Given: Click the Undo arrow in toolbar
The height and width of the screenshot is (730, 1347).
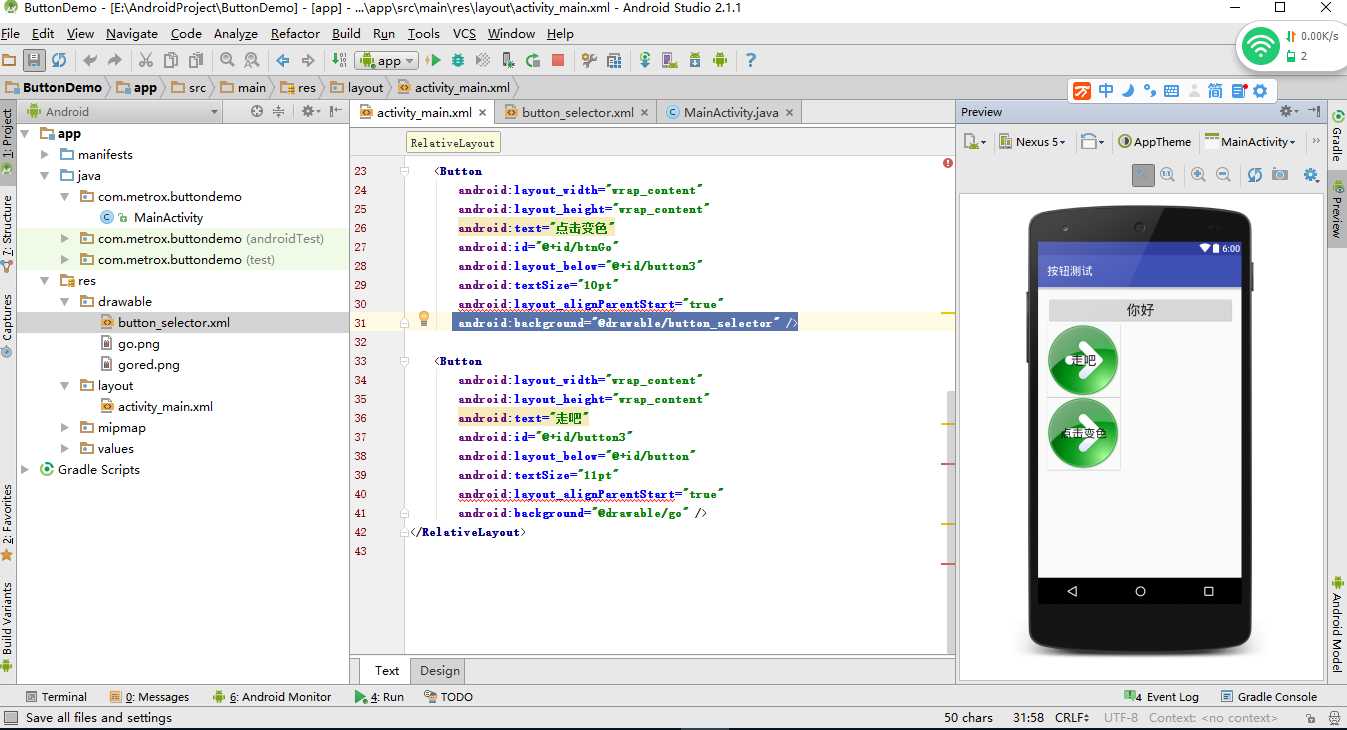Looking at the screenshot, I should 91,60.
